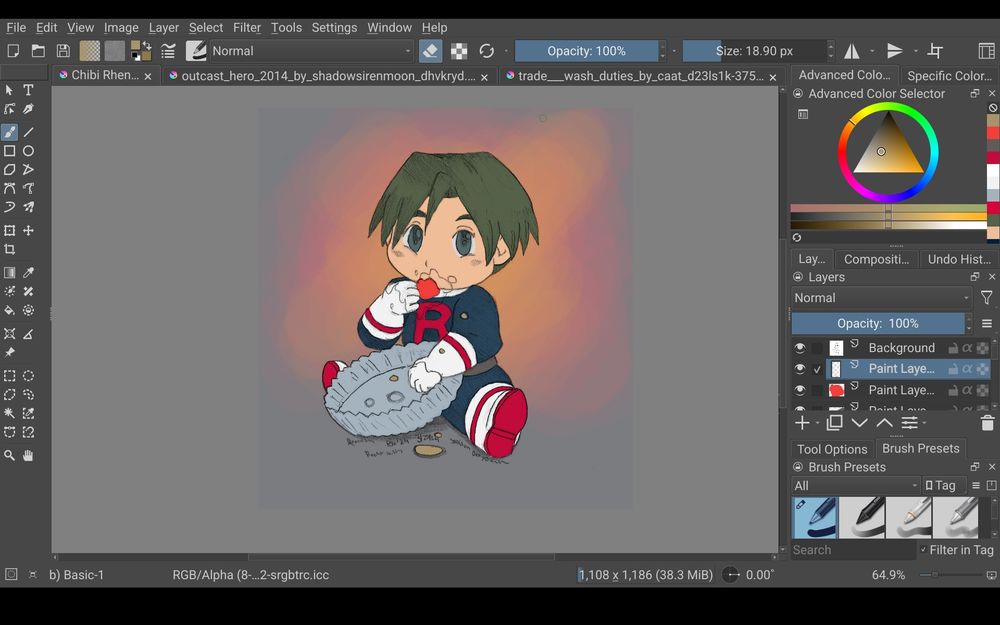The width and height of the screenshot is (1000, 625).
Task: Select the Ellipse shape tool
Action: [28, 151]
